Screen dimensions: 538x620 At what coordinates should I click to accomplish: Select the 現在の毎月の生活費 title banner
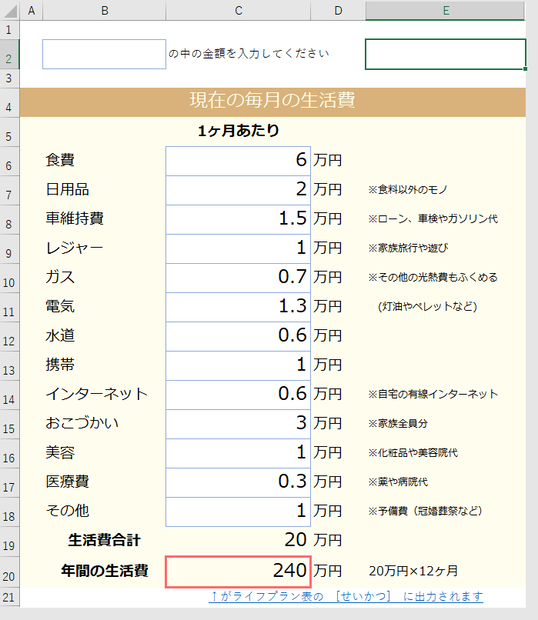point(272,102)
